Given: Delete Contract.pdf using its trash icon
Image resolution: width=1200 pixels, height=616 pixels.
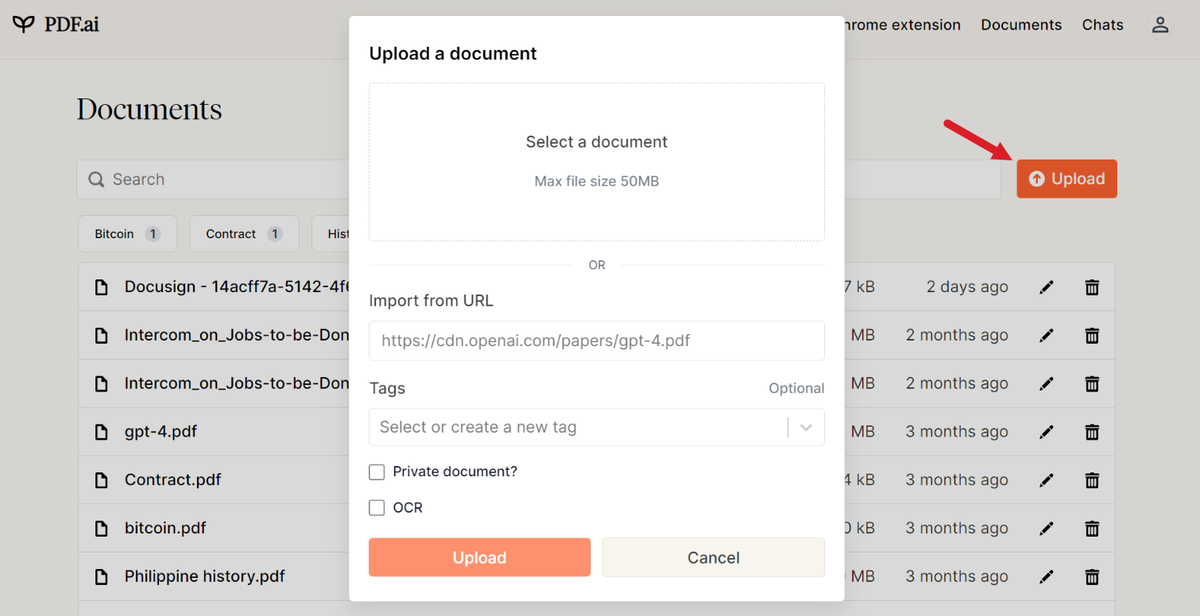Looking at the screenshot, I should pos(1091,479).
